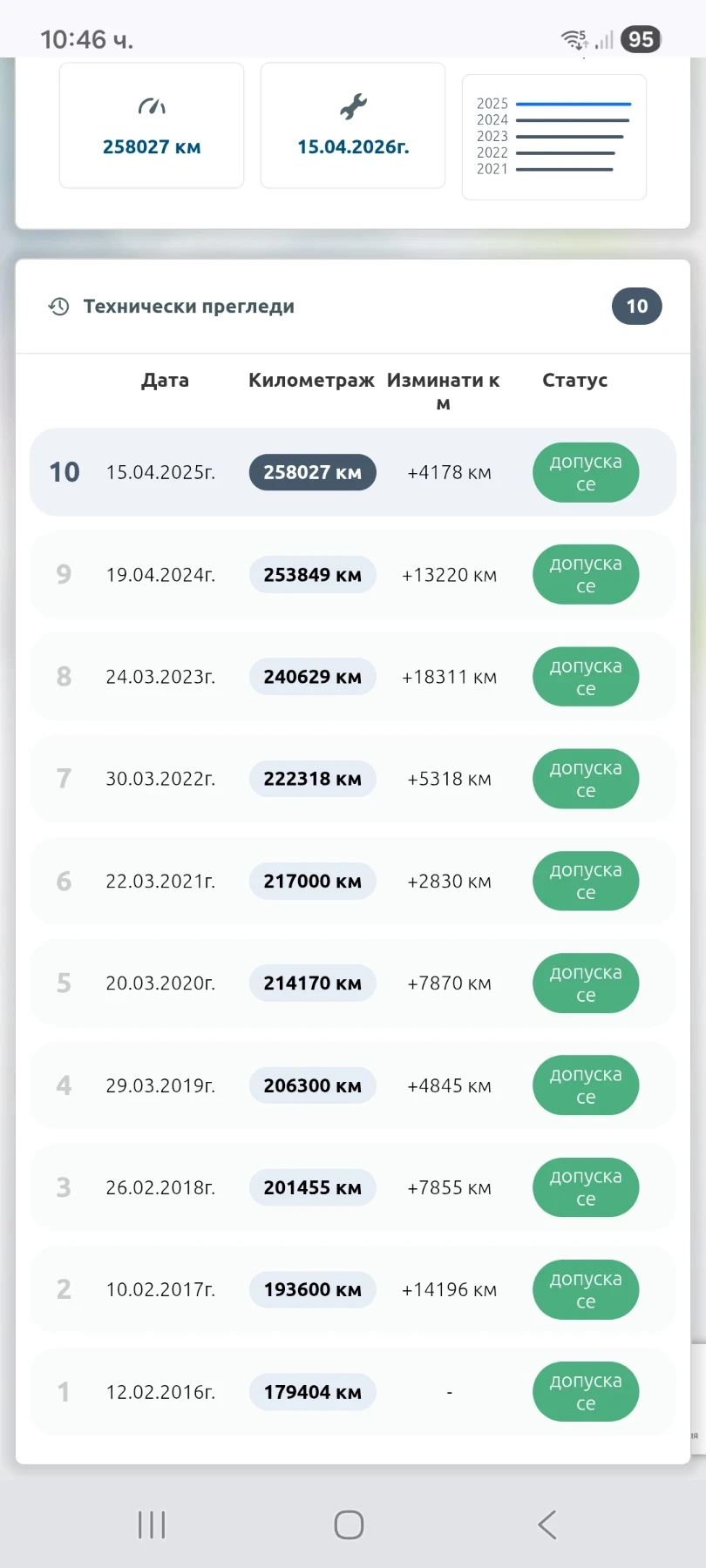This screenshot has width=706, height=1568.
Task: Tap the Дата column header
Action: click(165, 381)
